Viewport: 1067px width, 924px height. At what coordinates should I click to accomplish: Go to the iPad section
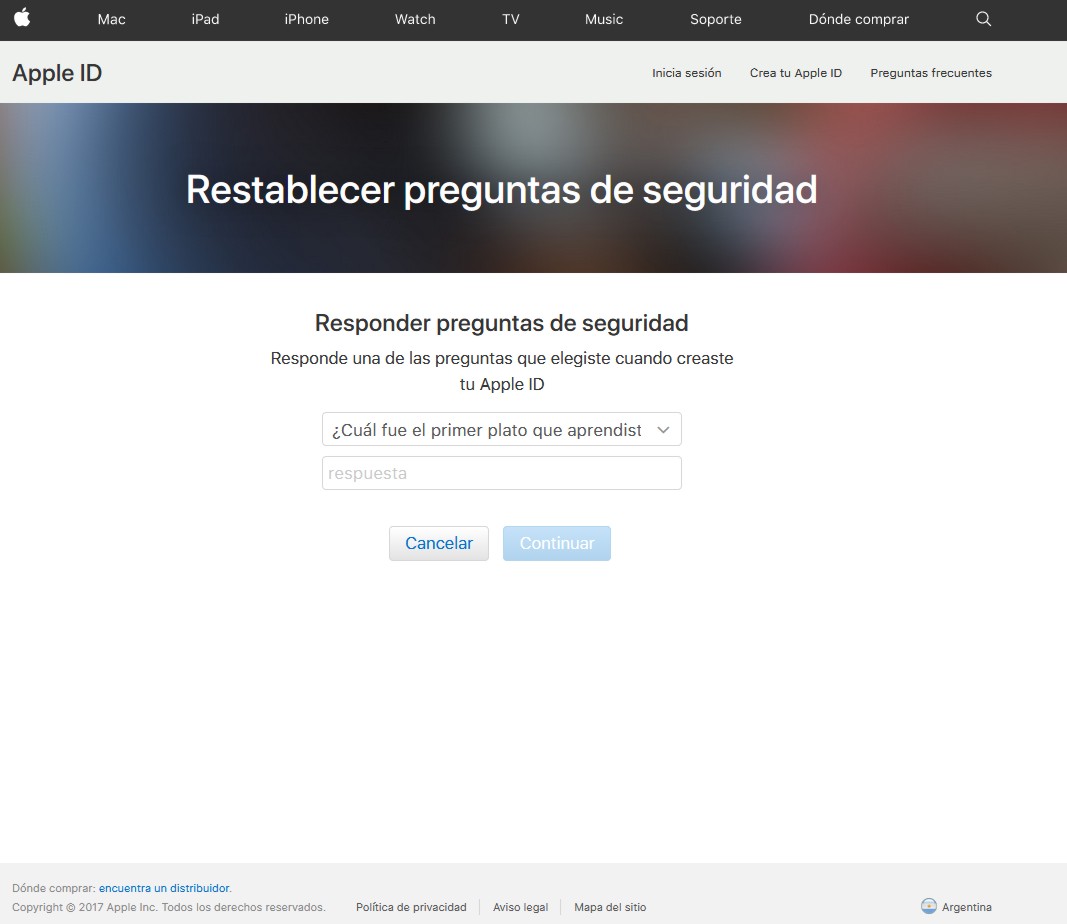pyautogui.click(x=206, y=19)
